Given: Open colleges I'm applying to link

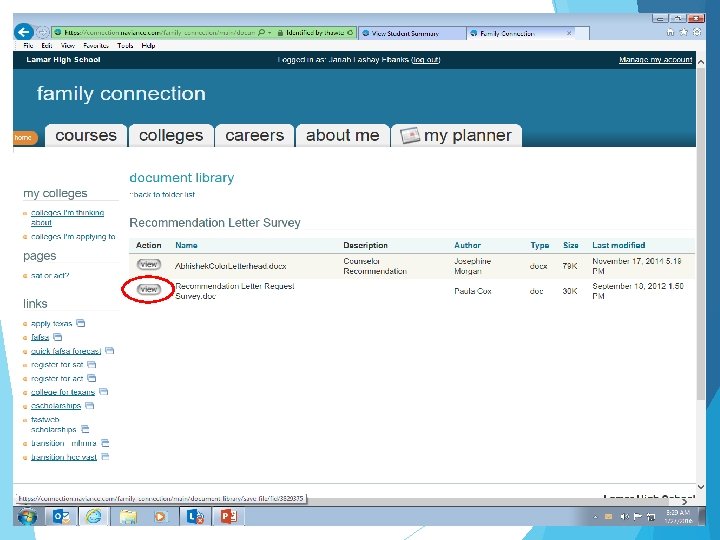Looking at the screenshot, I should [73, 236].
